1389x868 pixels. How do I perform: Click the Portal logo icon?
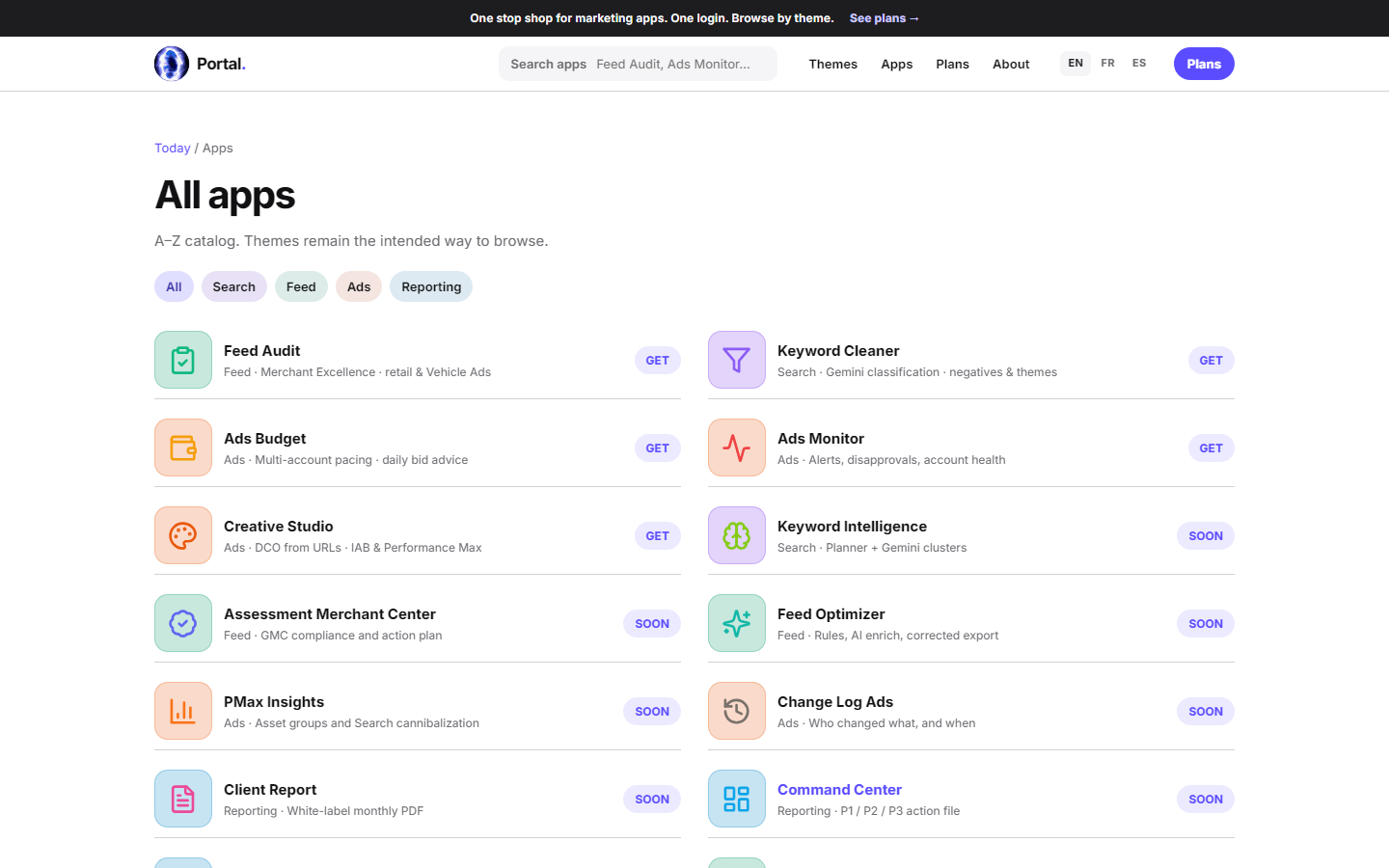pyautogui.click(x=172, y=64)
